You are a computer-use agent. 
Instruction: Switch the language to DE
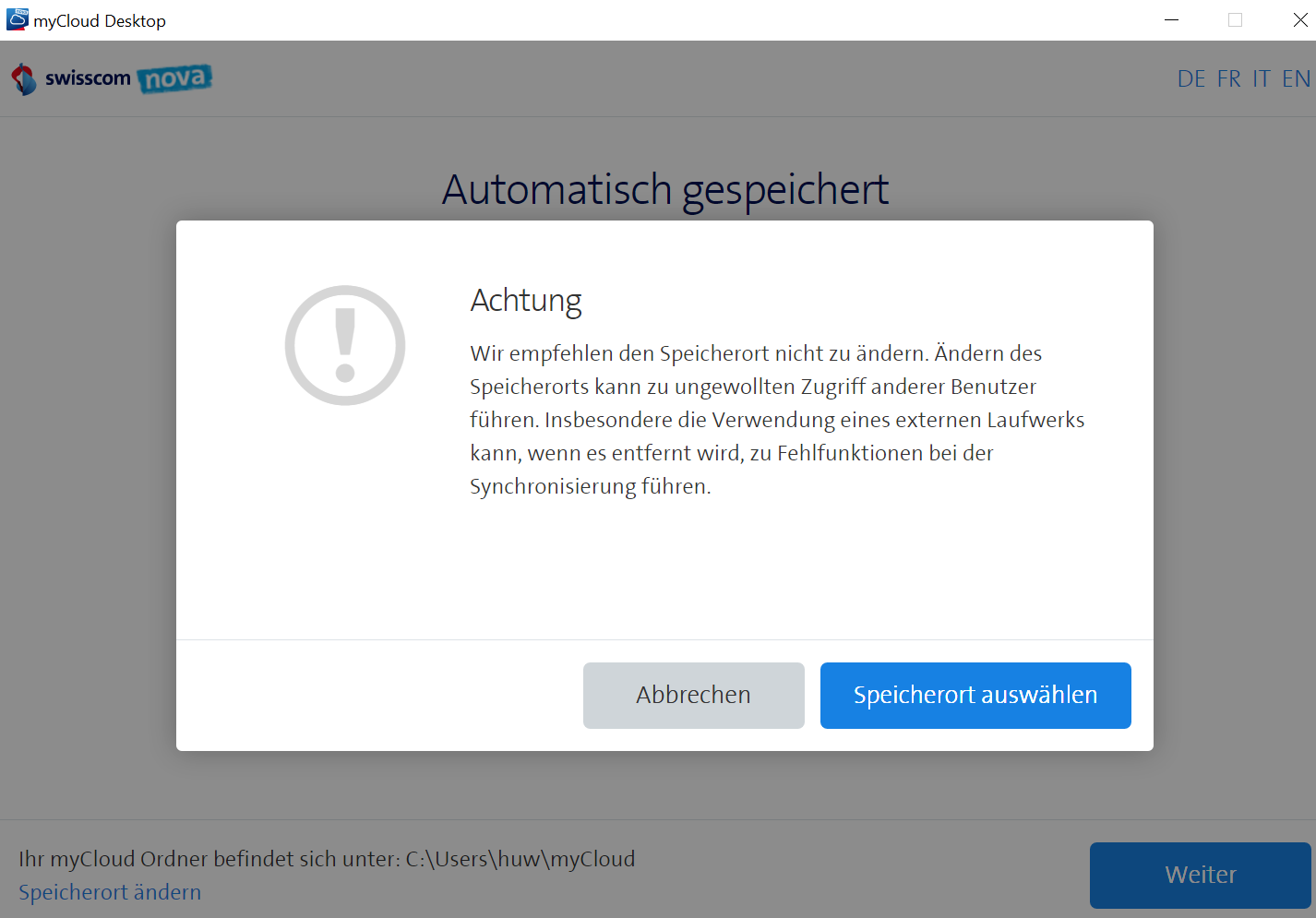coord(1190,78)
